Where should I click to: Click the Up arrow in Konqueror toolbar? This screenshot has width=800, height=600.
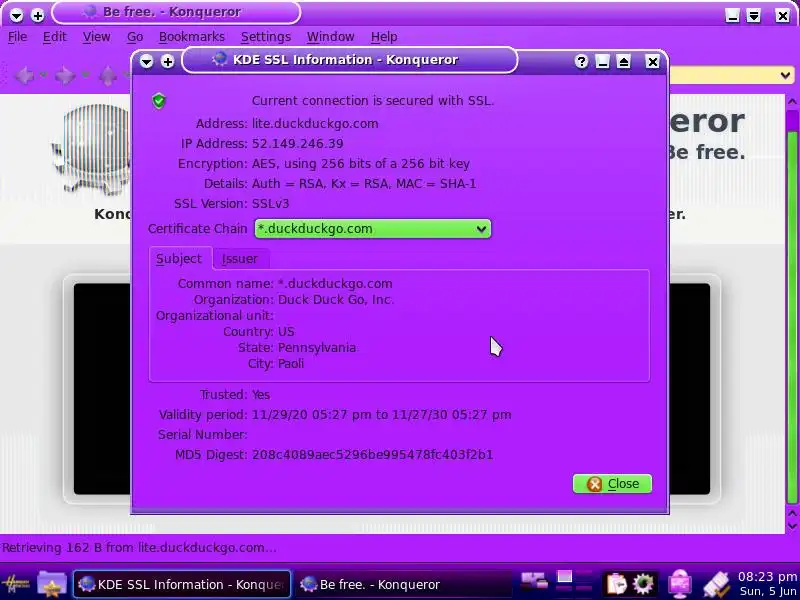108,76
